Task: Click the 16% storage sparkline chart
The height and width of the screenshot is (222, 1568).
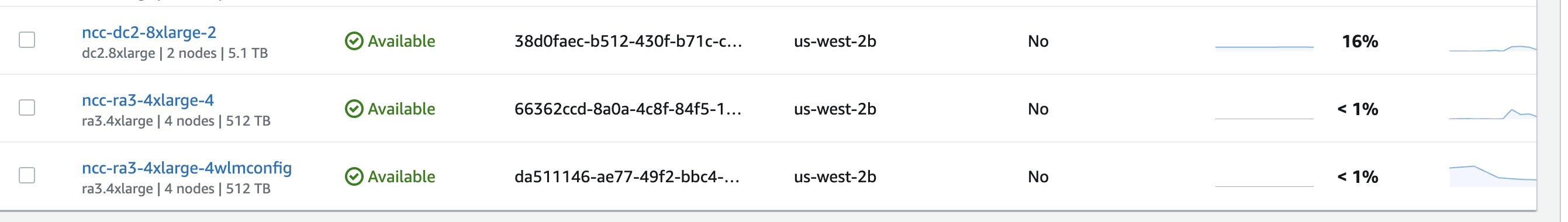Action: [1264, 44]
